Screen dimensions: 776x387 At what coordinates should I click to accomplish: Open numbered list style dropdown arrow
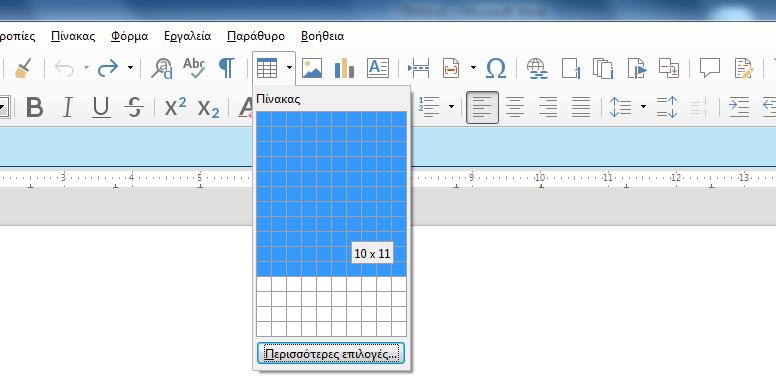451,106
